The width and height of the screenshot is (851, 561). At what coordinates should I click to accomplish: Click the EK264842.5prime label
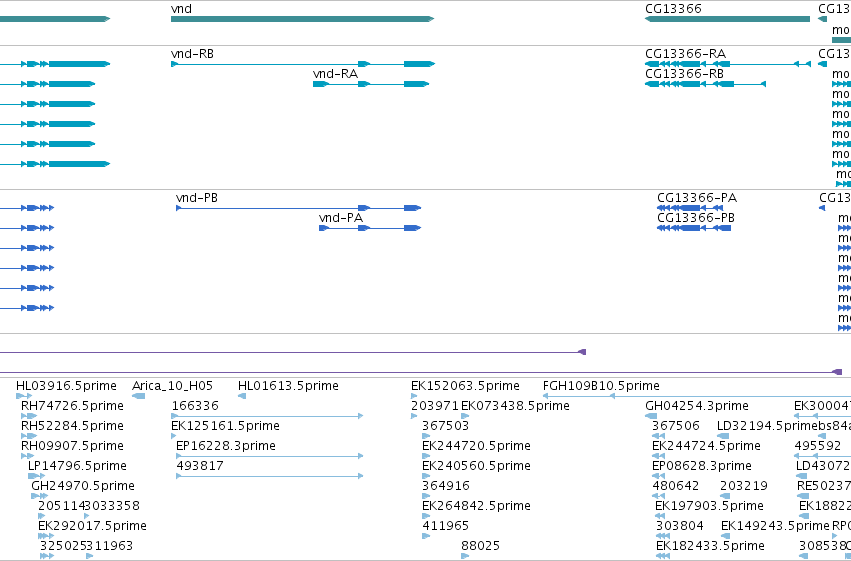point(477,506)
